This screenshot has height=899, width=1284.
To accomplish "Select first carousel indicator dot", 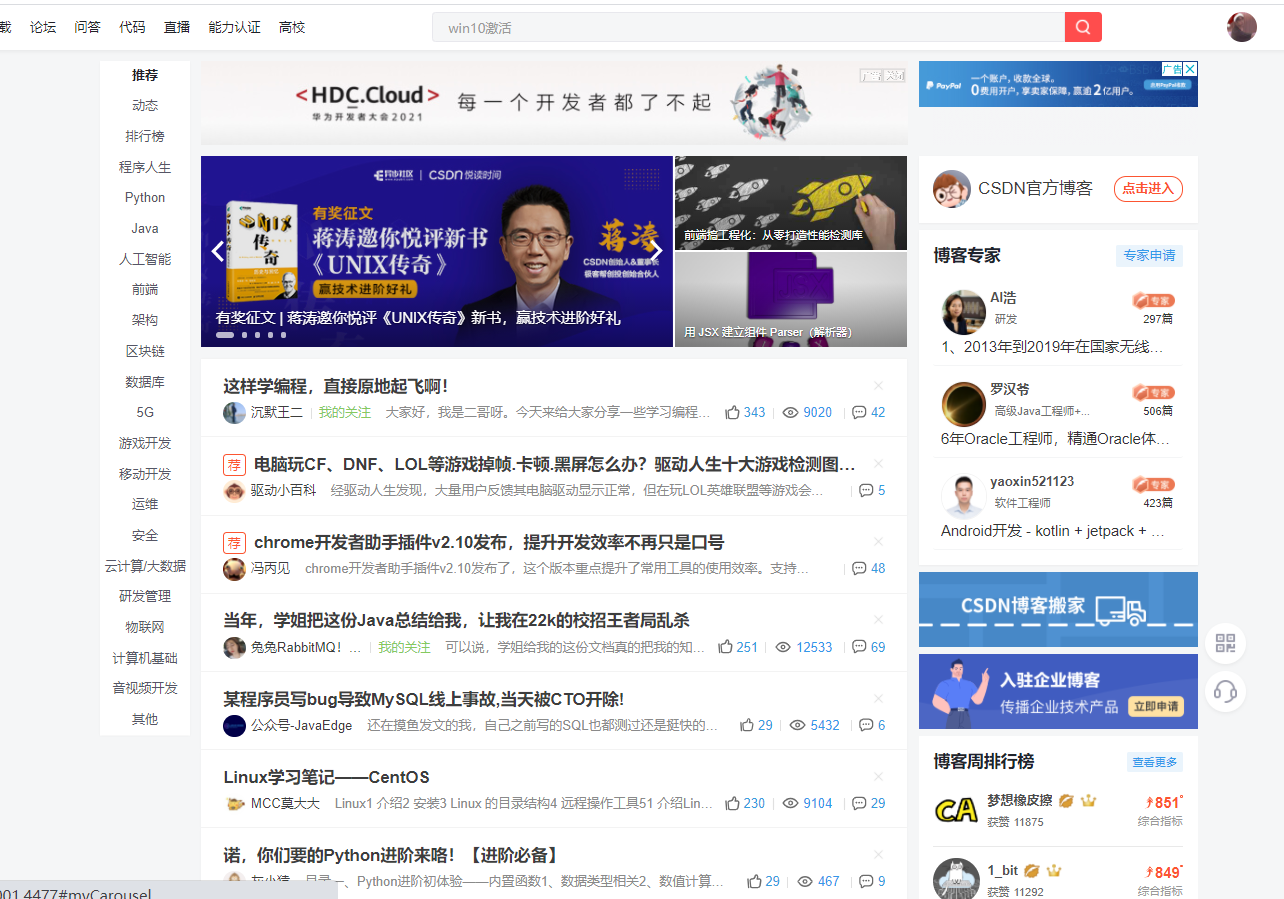I will (x=225, y=335).
